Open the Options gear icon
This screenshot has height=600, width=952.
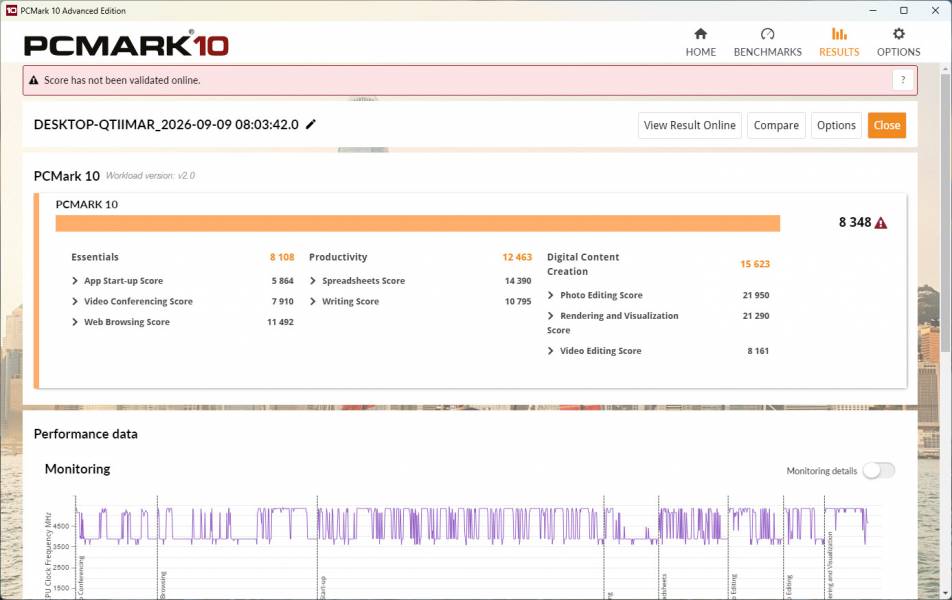click(899, 33)
